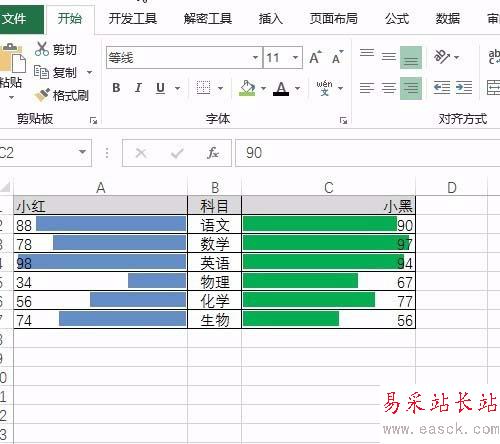Switch to the 解密工具 tab

208,19
